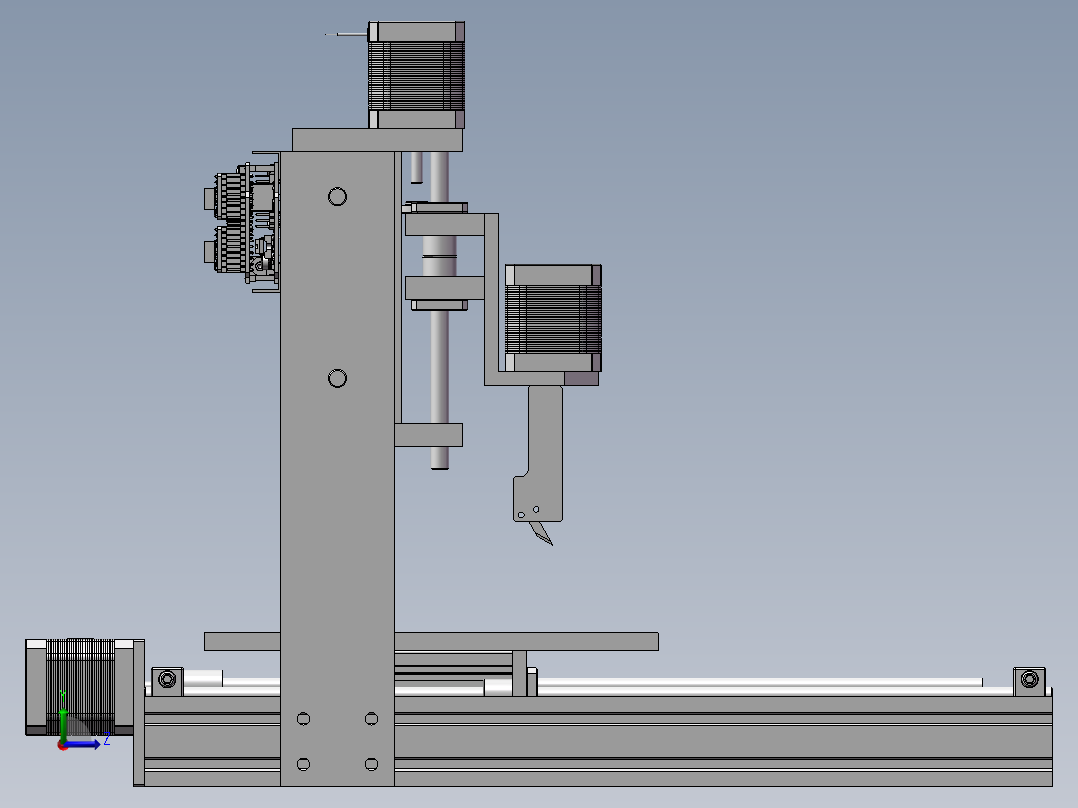The height and width of the screenshot is (808, 1078).
Task: Click the bolt head at the right rail end
Action: click(x=1029, y=681)
